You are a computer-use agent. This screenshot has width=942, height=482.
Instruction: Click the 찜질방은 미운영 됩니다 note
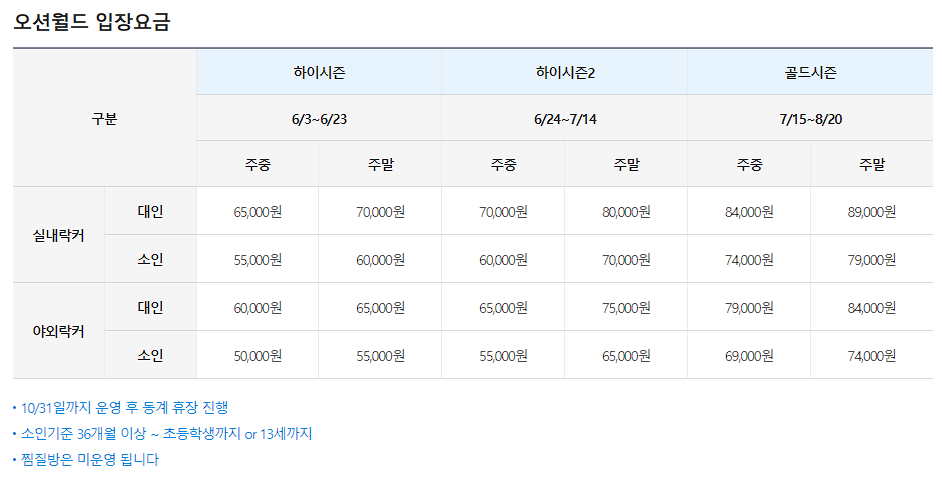coord(90,459)
